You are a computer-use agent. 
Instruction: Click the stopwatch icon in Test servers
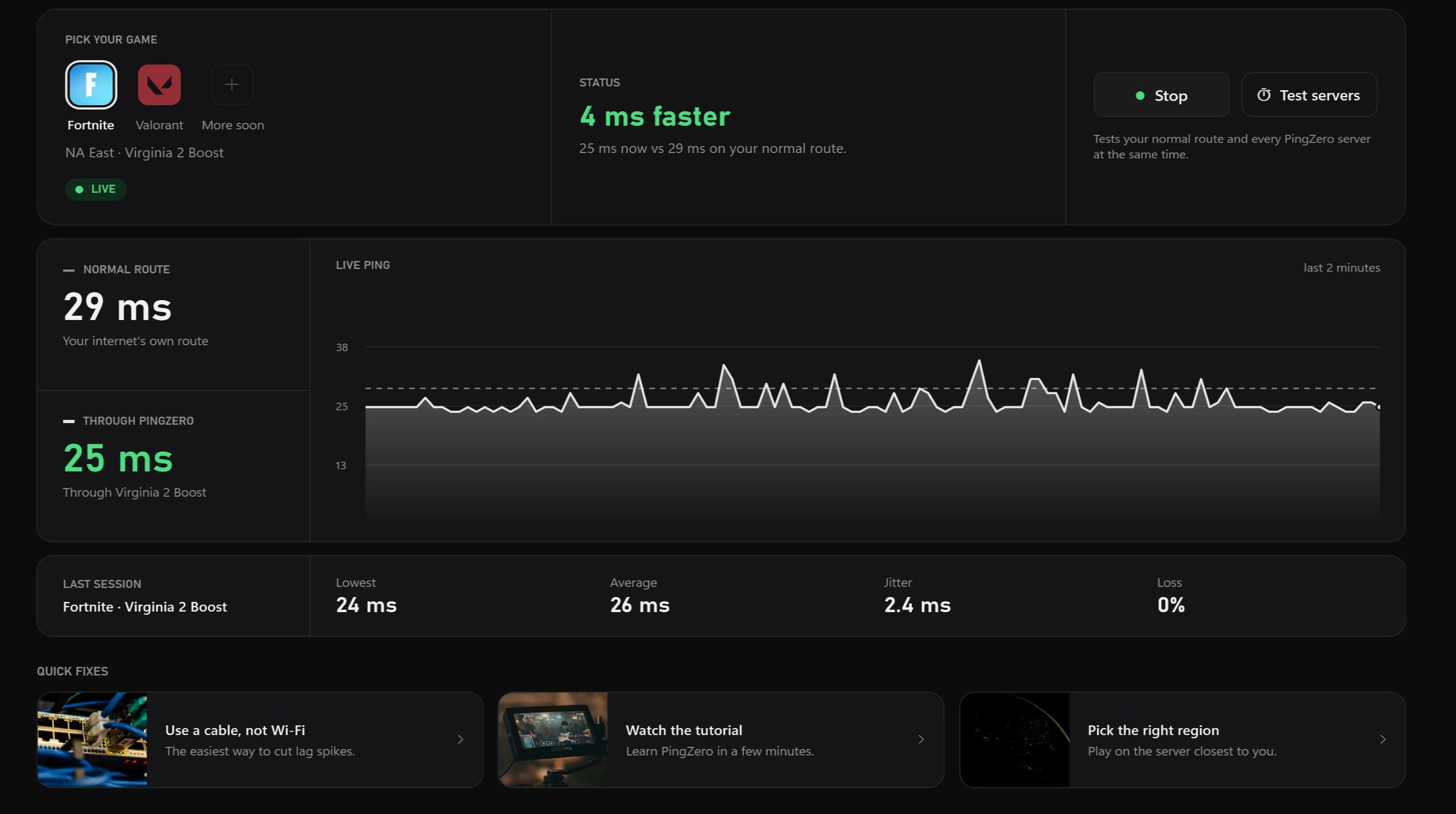click(x=1264, y=95)
